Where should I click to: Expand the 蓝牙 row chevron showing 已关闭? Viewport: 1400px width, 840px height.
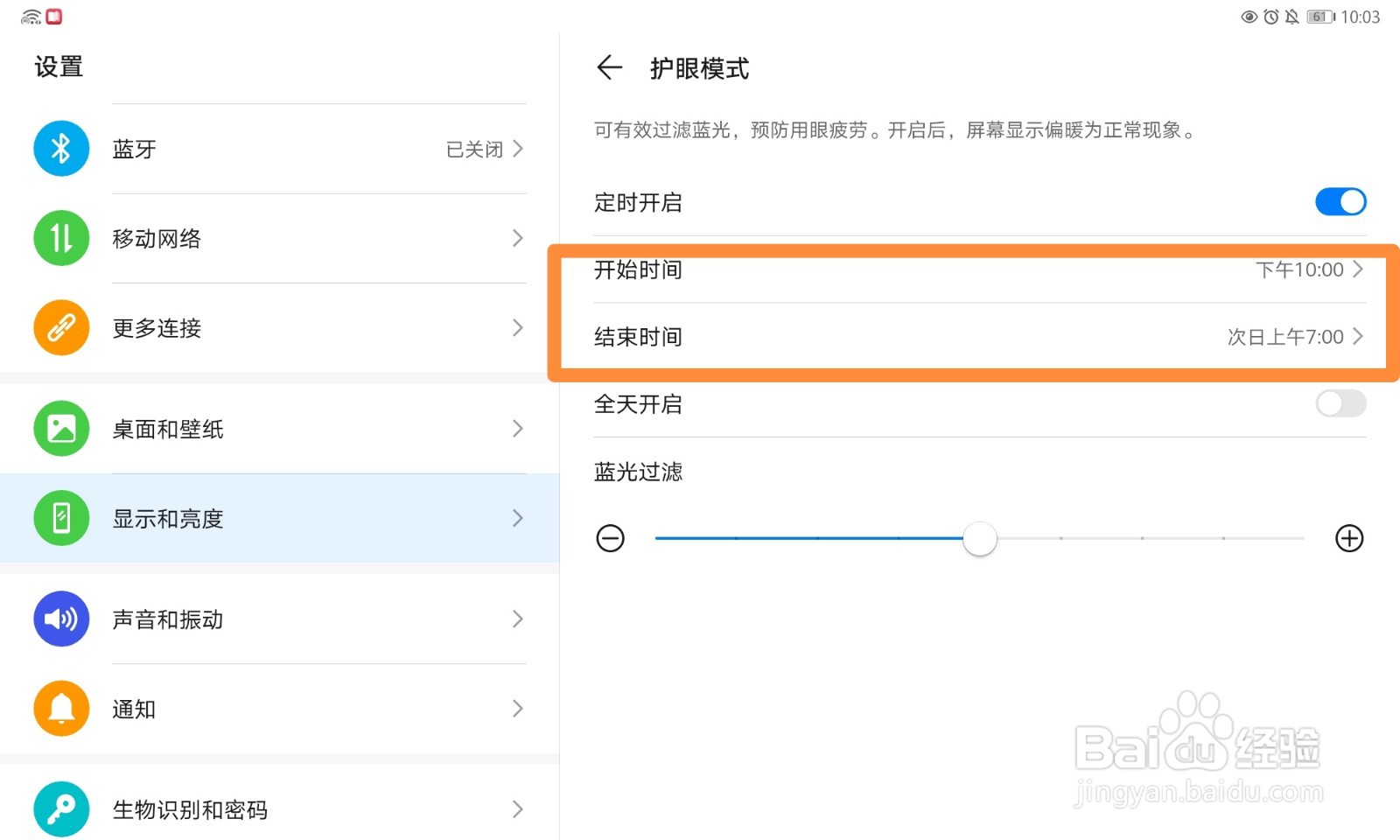coord(518,149)
